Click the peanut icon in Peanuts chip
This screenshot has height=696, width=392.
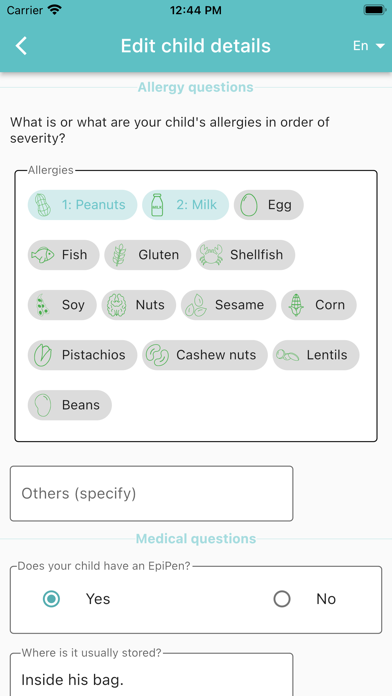tap(43, 205)
